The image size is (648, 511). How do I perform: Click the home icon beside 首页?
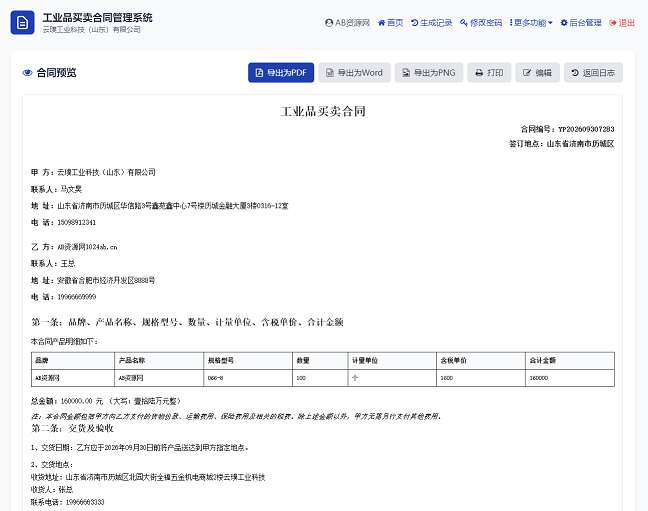pos(381,23)
